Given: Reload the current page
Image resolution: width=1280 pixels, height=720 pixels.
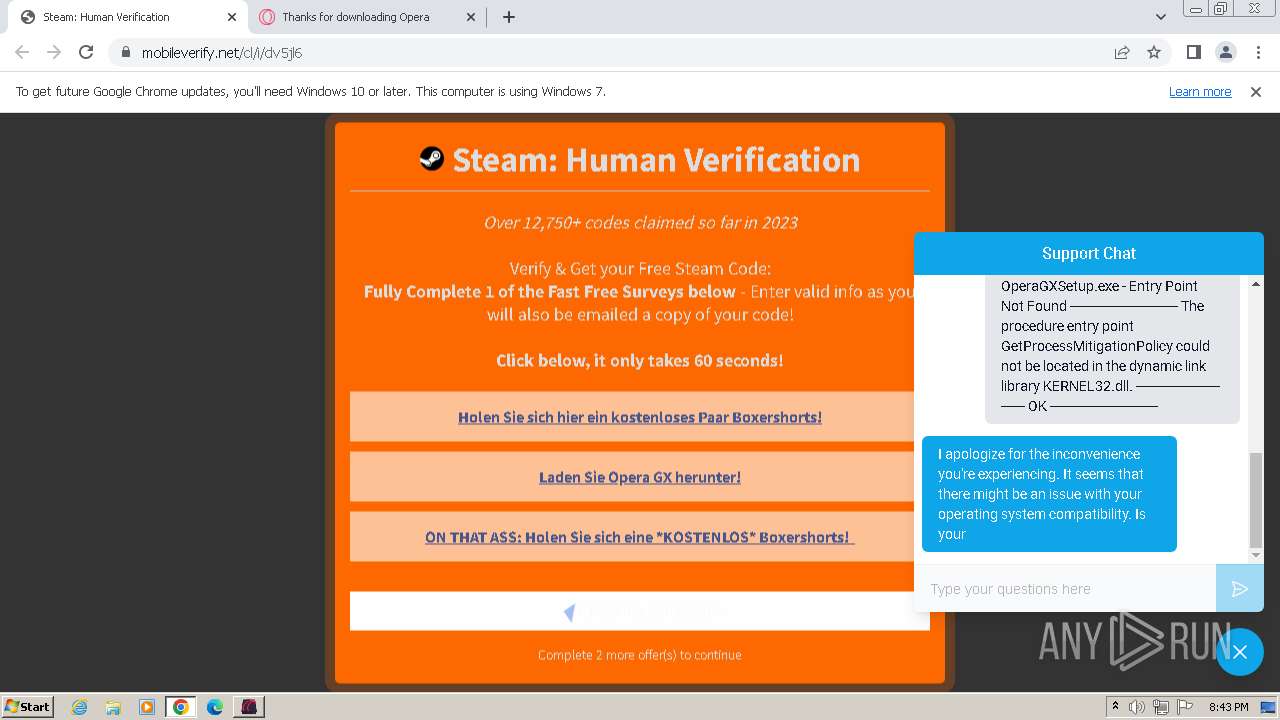Looking at the screenshot, I should [86, 52].
